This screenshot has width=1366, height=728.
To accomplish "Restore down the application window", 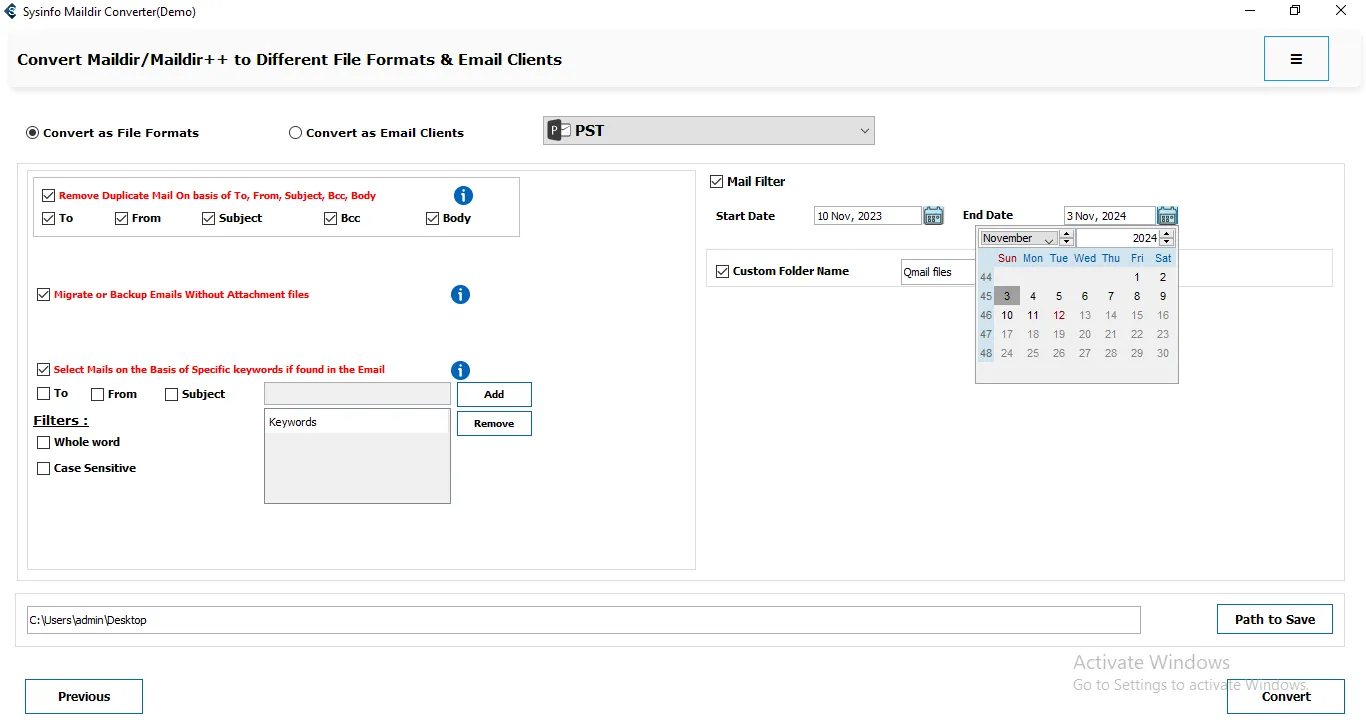I will tap(1295, 11).
